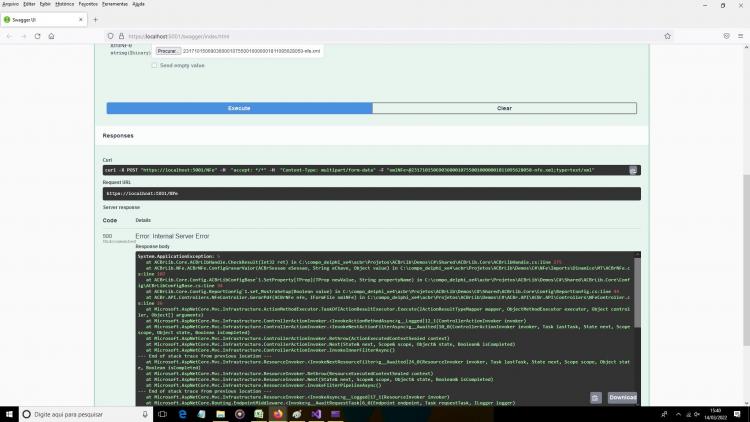Switch to Firefox in the taskbar
Image resolution: width=750 pixels, height=422 pixels.
278,414
